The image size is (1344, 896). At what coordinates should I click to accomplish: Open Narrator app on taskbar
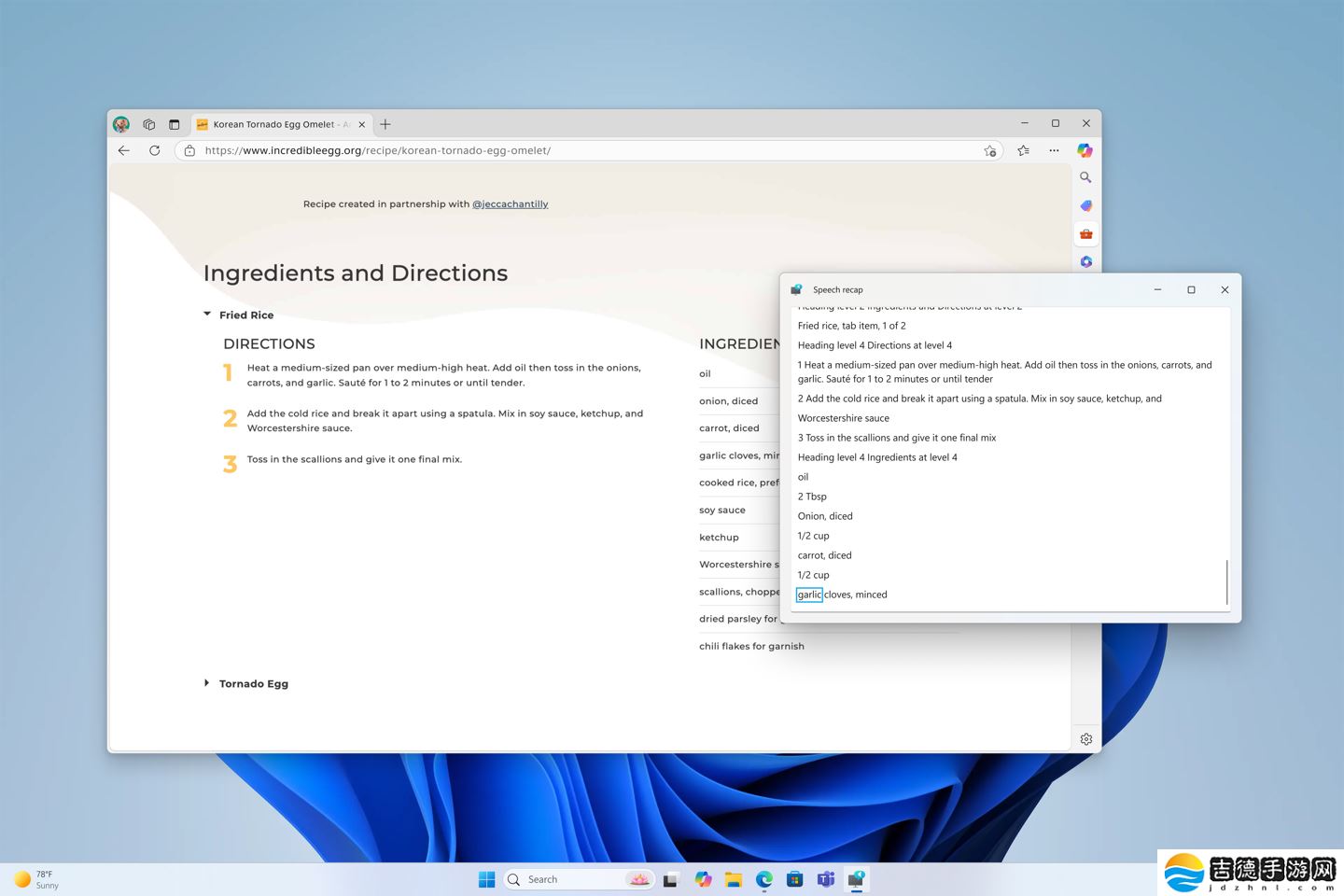pos(856,879)
